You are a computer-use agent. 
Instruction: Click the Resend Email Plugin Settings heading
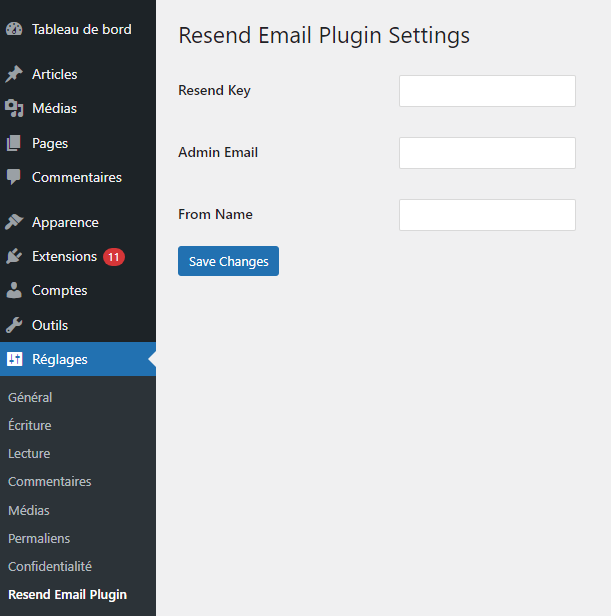point(324,36)
